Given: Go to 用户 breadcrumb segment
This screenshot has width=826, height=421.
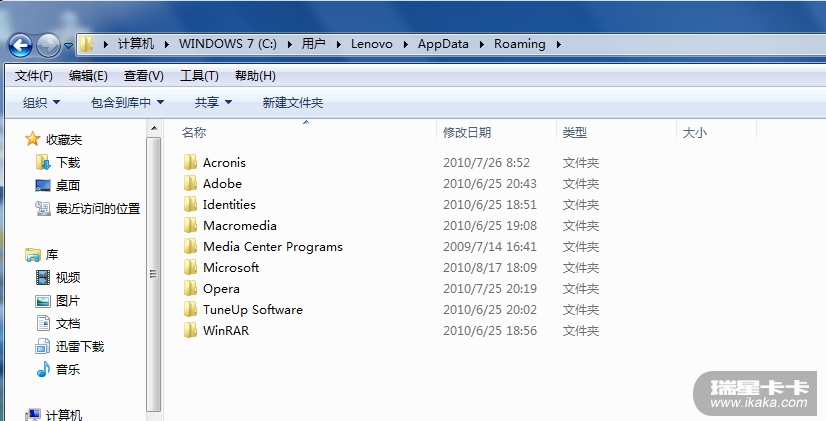Looking at the screenshot, I should [313, 44].
